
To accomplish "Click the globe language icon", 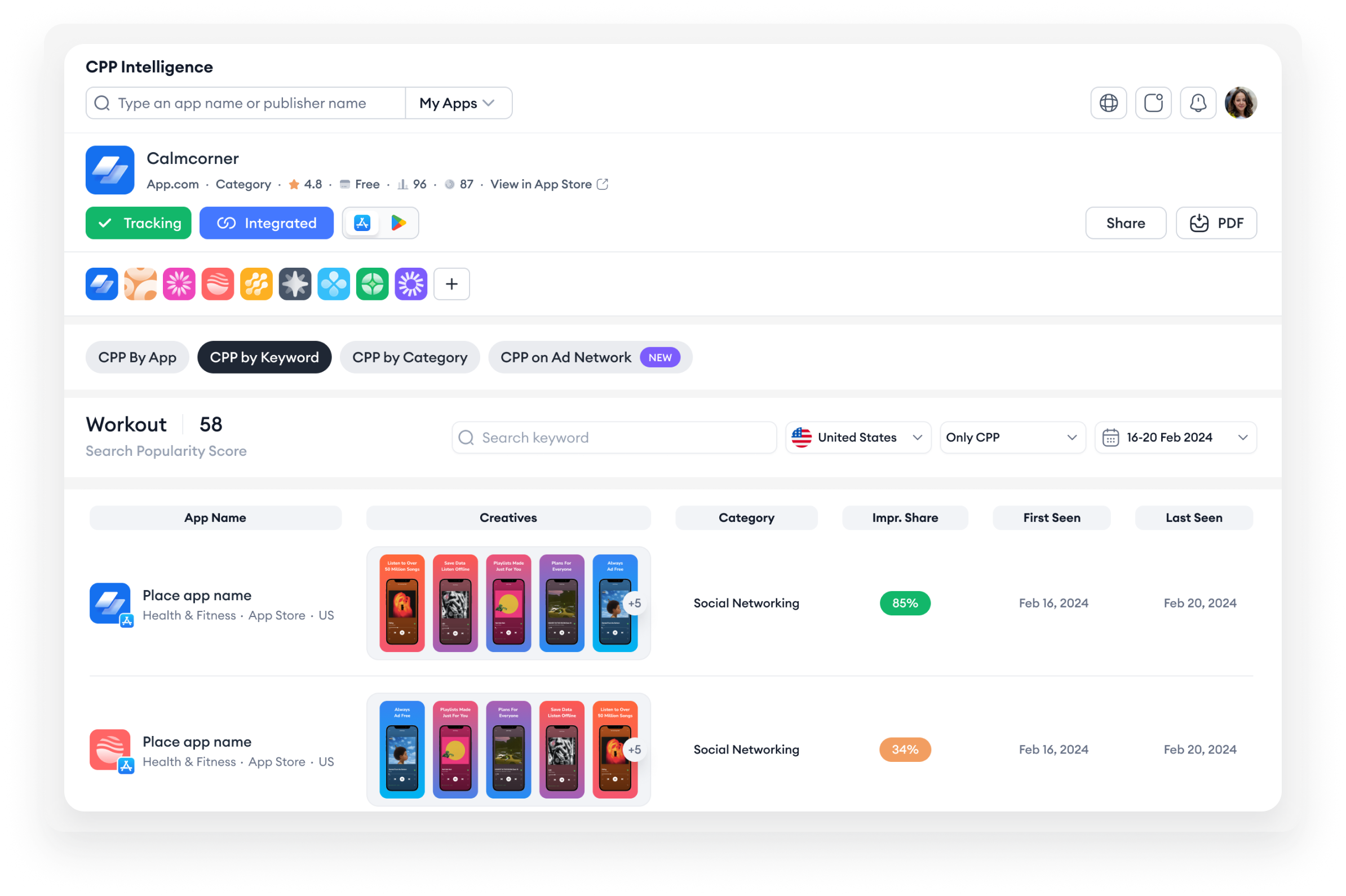I will 1108,103.
